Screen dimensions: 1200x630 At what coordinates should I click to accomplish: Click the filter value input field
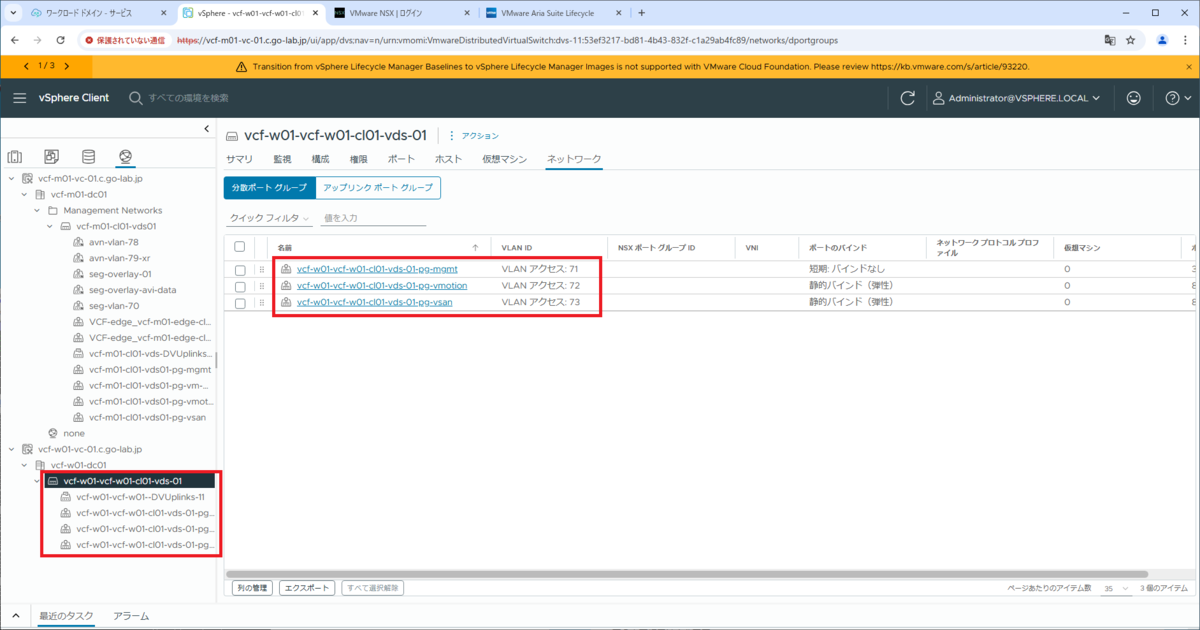coord(372,217)
